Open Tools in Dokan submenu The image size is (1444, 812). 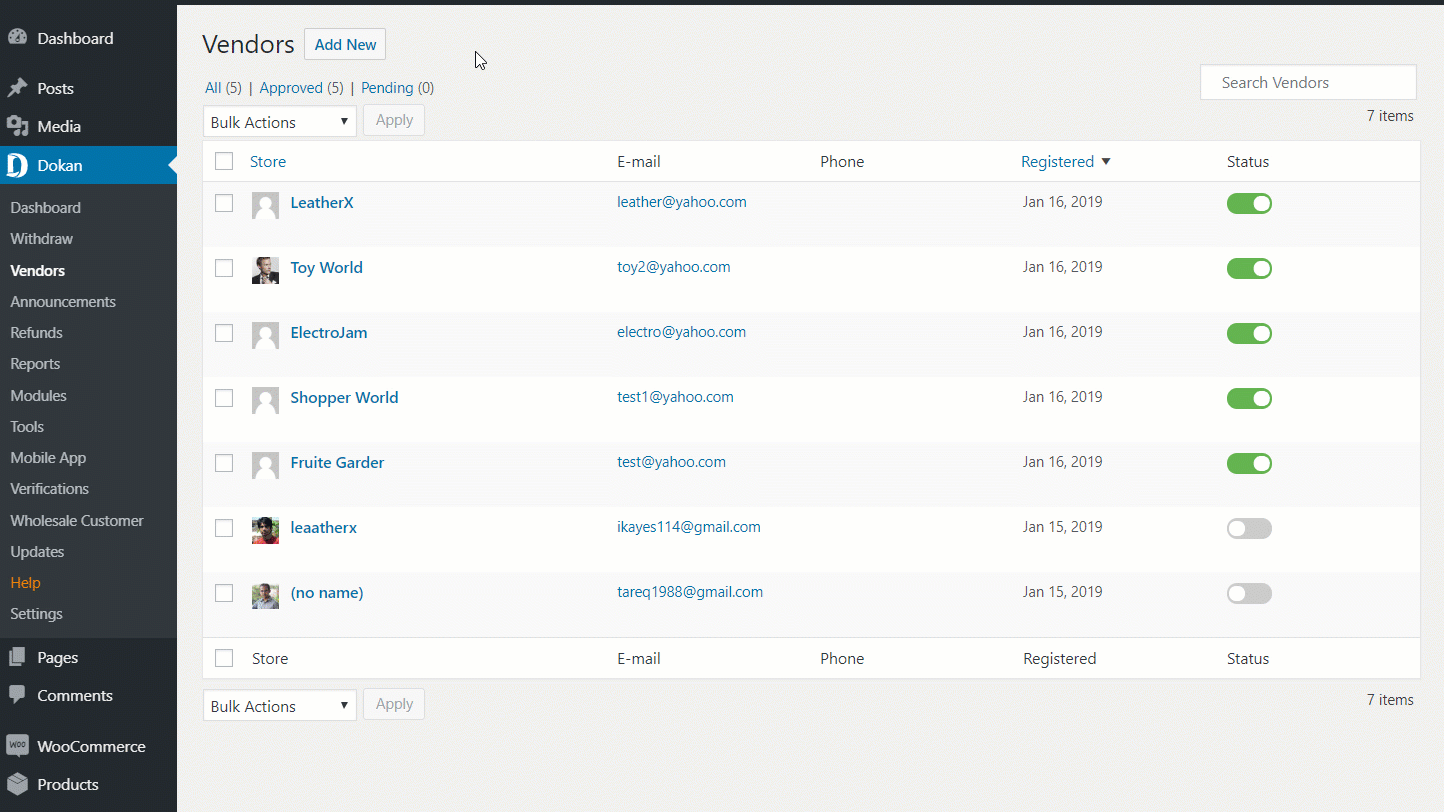click(27, 427)
